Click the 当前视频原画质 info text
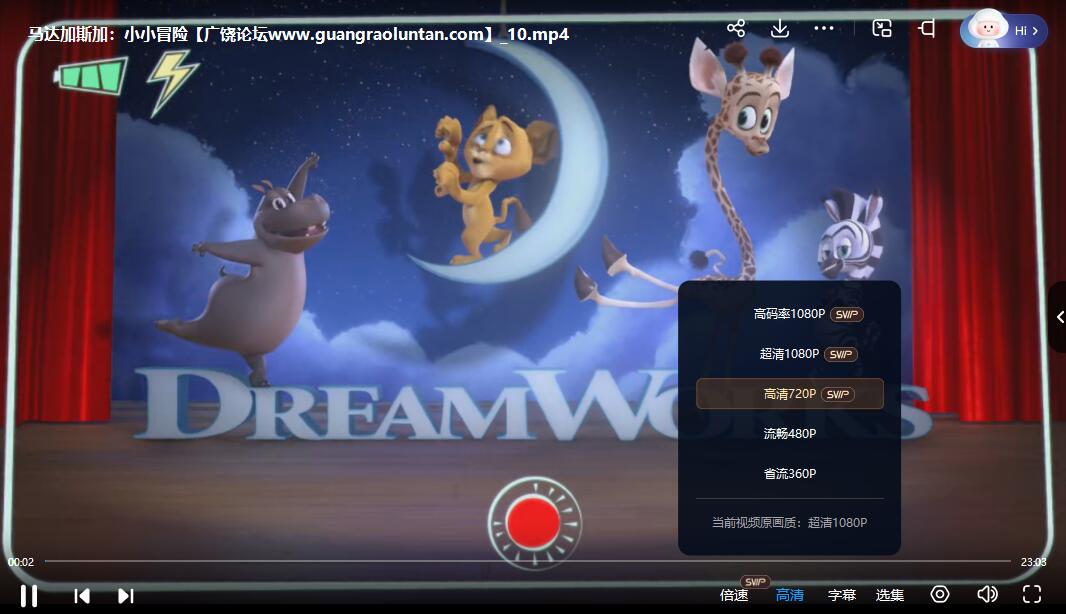Image resolution: width=1066 pixels, height=614 pixels. (x=789, y=522)
